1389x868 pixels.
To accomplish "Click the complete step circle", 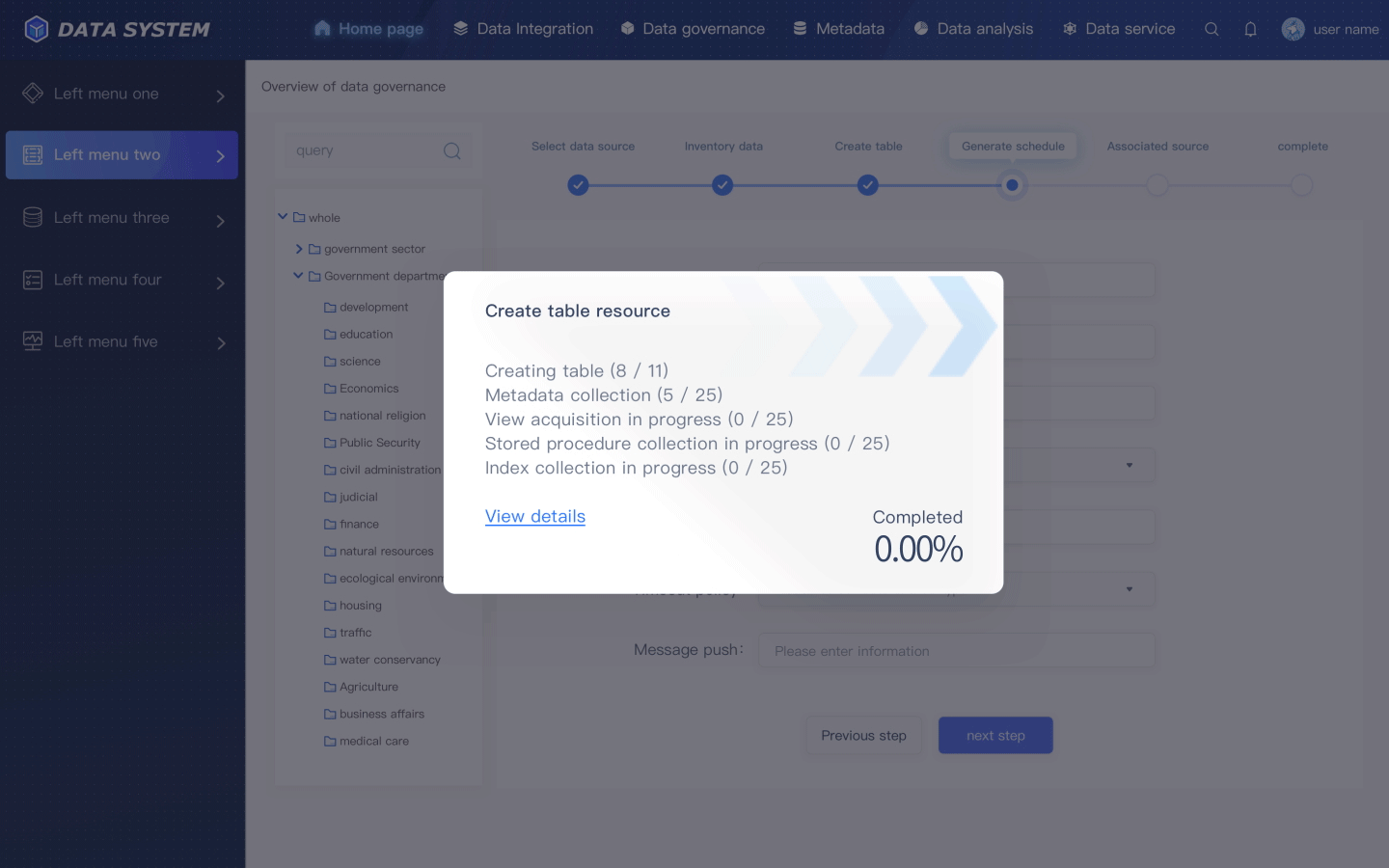I will [x=1302, y=185].
